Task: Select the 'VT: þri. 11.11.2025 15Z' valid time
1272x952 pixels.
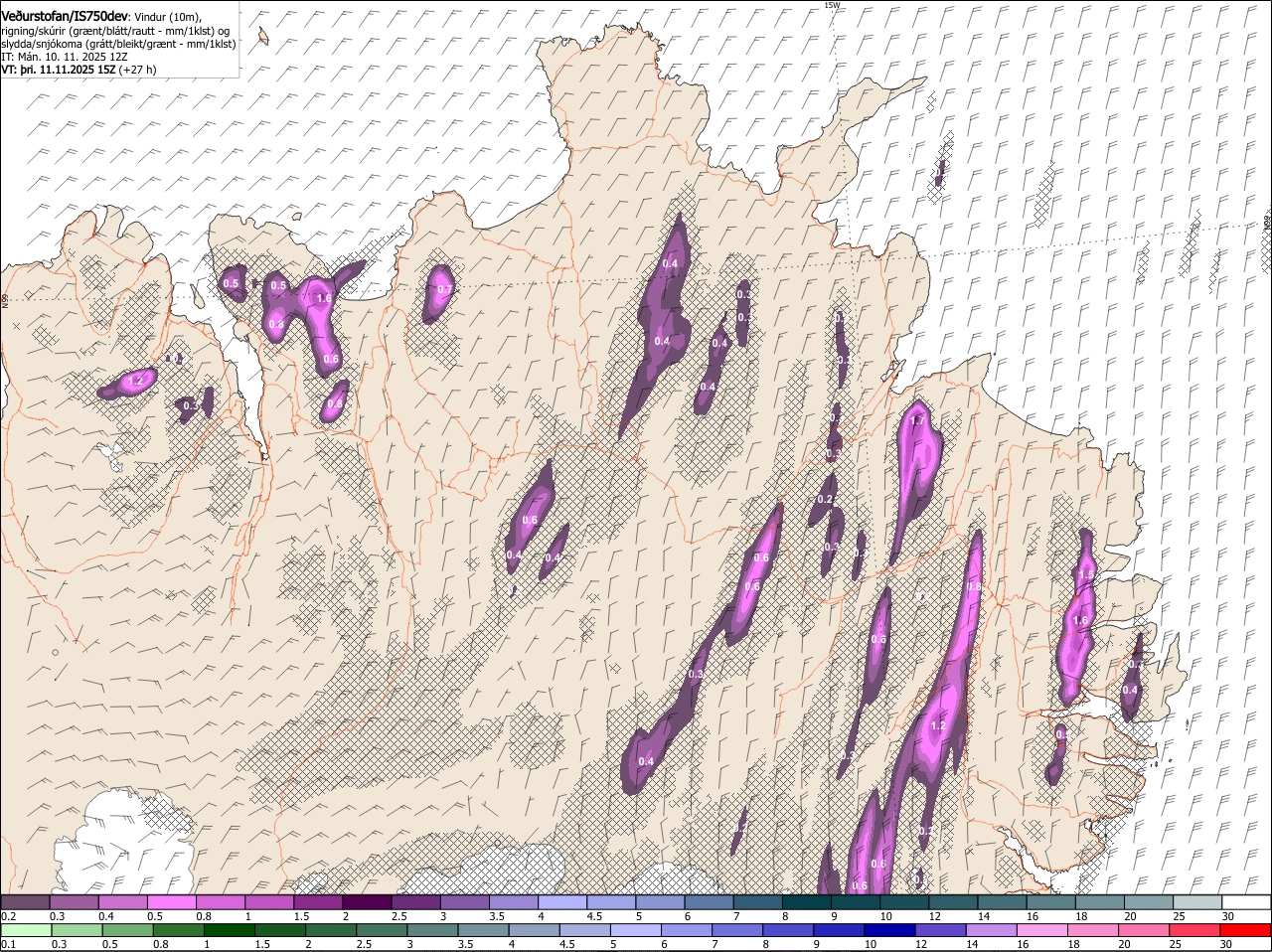Action: 59,70
